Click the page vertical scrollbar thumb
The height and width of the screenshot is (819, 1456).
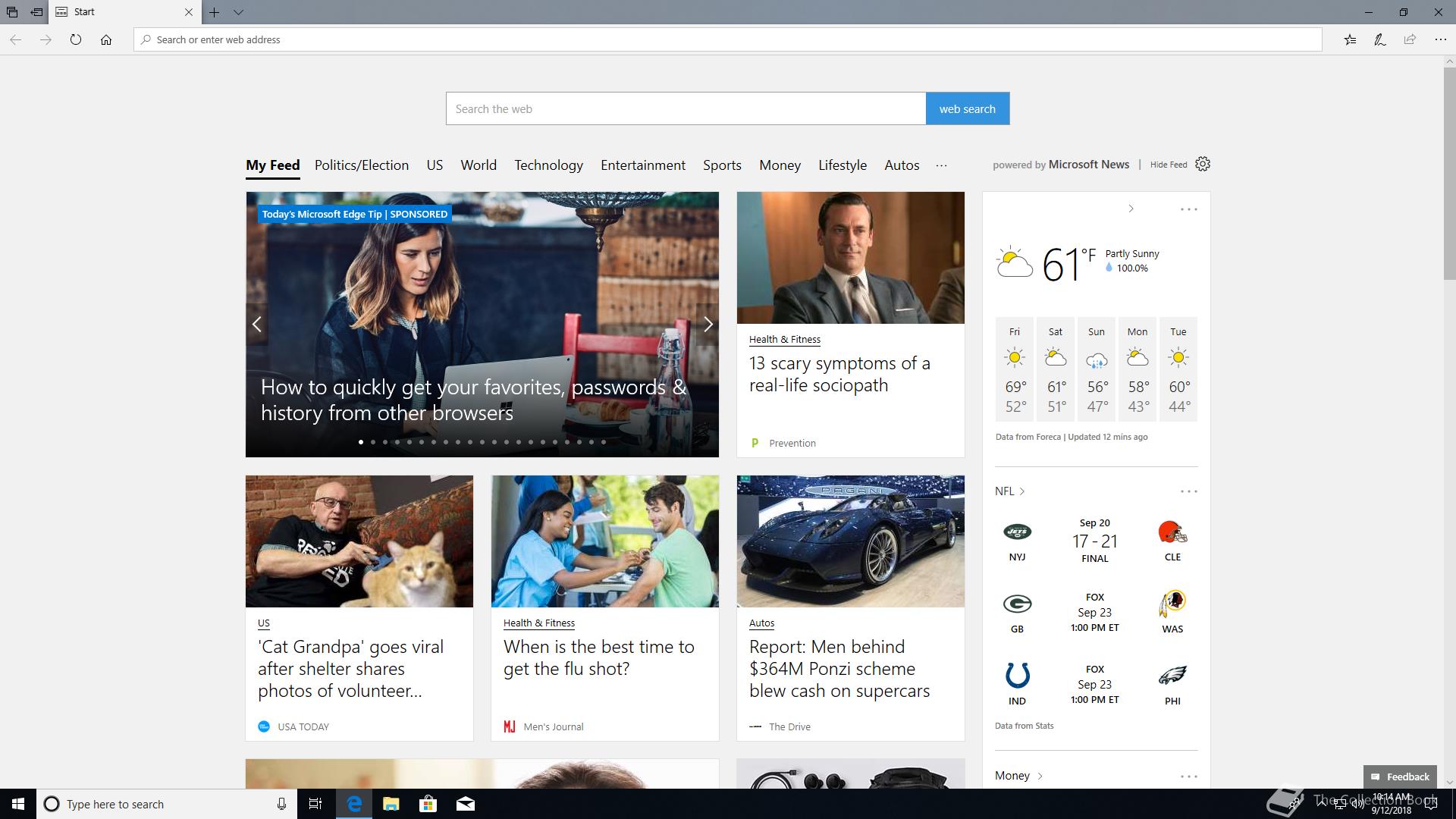tap(1449, 173)
